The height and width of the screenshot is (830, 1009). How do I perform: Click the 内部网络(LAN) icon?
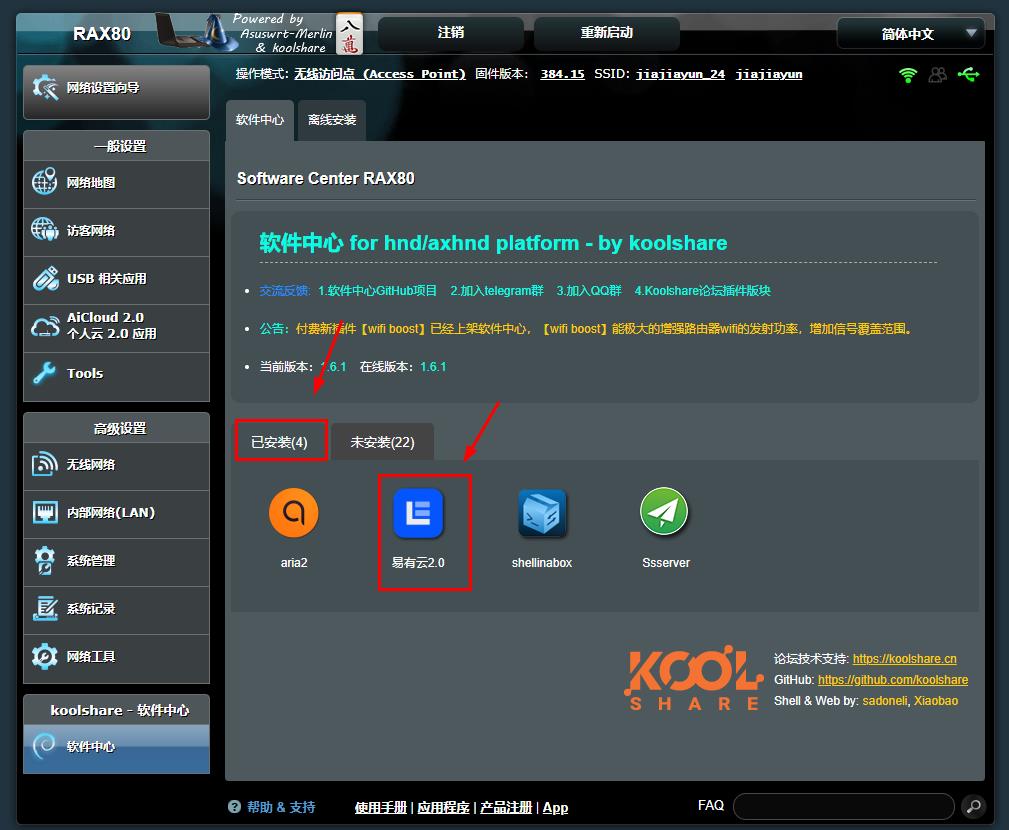45,512
